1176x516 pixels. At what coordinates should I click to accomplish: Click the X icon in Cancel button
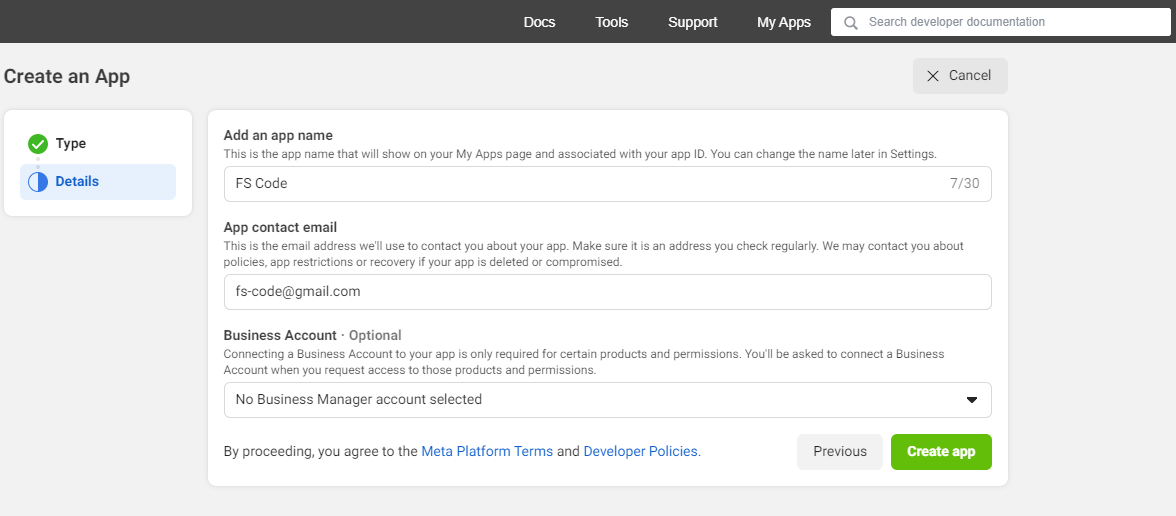coord(933,76)
